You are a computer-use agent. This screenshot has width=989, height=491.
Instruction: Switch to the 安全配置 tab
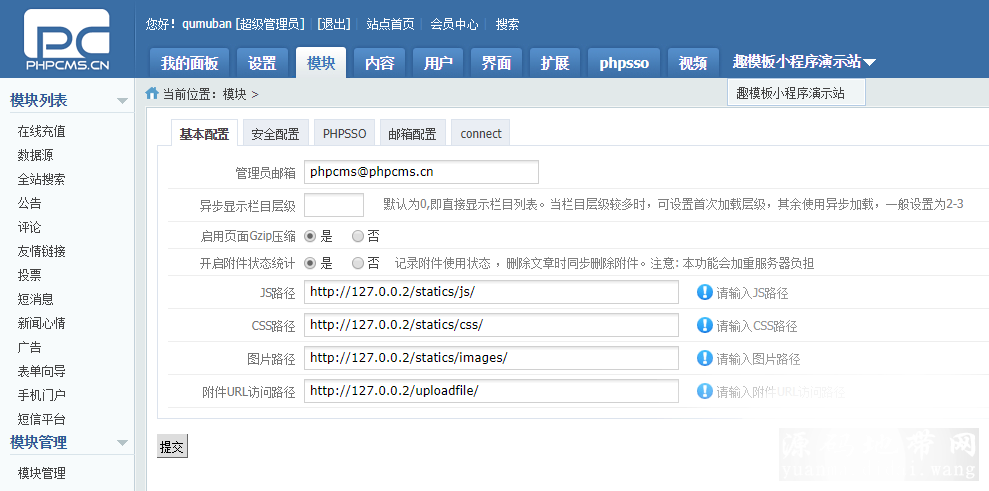275,133
